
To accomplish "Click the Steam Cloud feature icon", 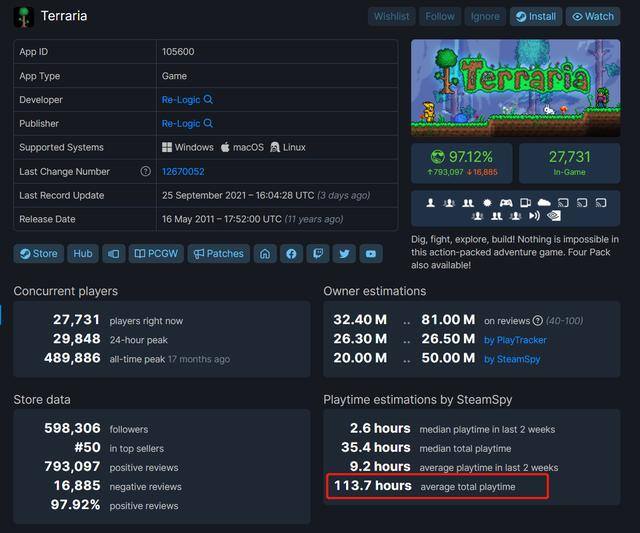I will click(544, 202).
